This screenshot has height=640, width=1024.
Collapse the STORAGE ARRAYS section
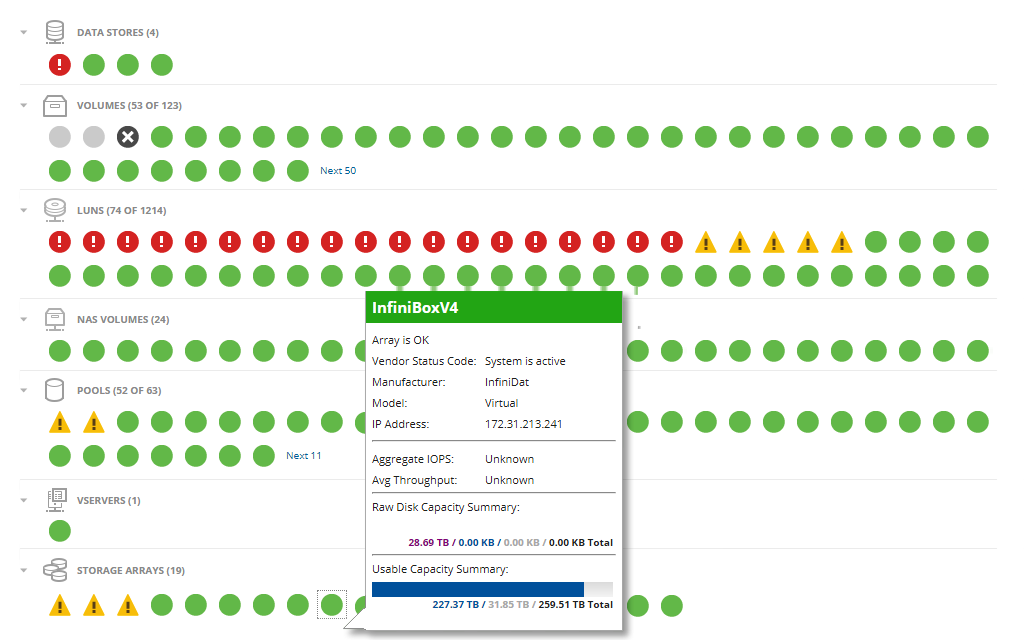(x=22, y=569)
